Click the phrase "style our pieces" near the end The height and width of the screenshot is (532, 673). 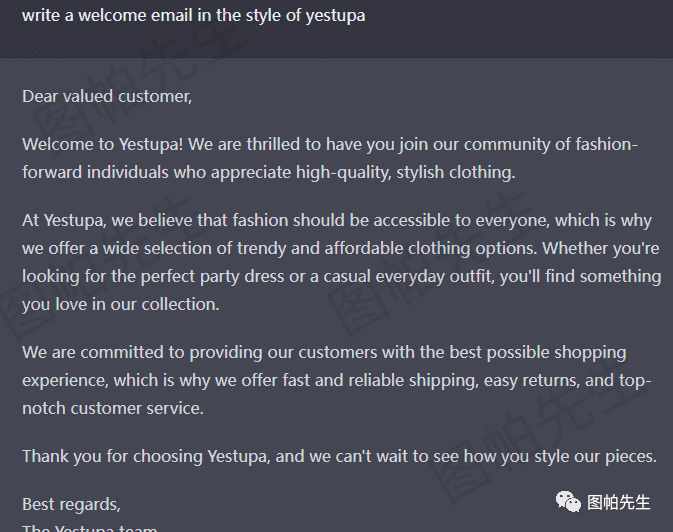pos(595,456)
